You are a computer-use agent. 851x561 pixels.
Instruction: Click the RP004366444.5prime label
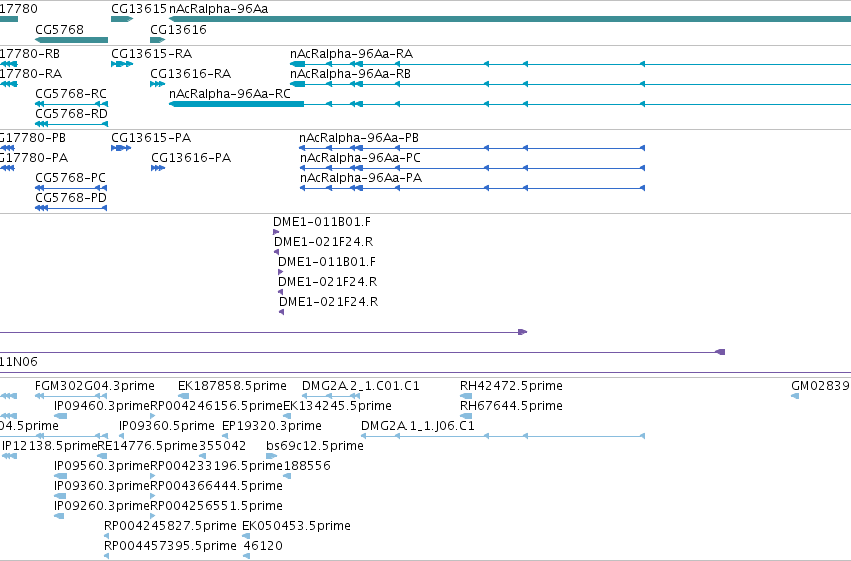pyautogui.click(x=217, y=486)
